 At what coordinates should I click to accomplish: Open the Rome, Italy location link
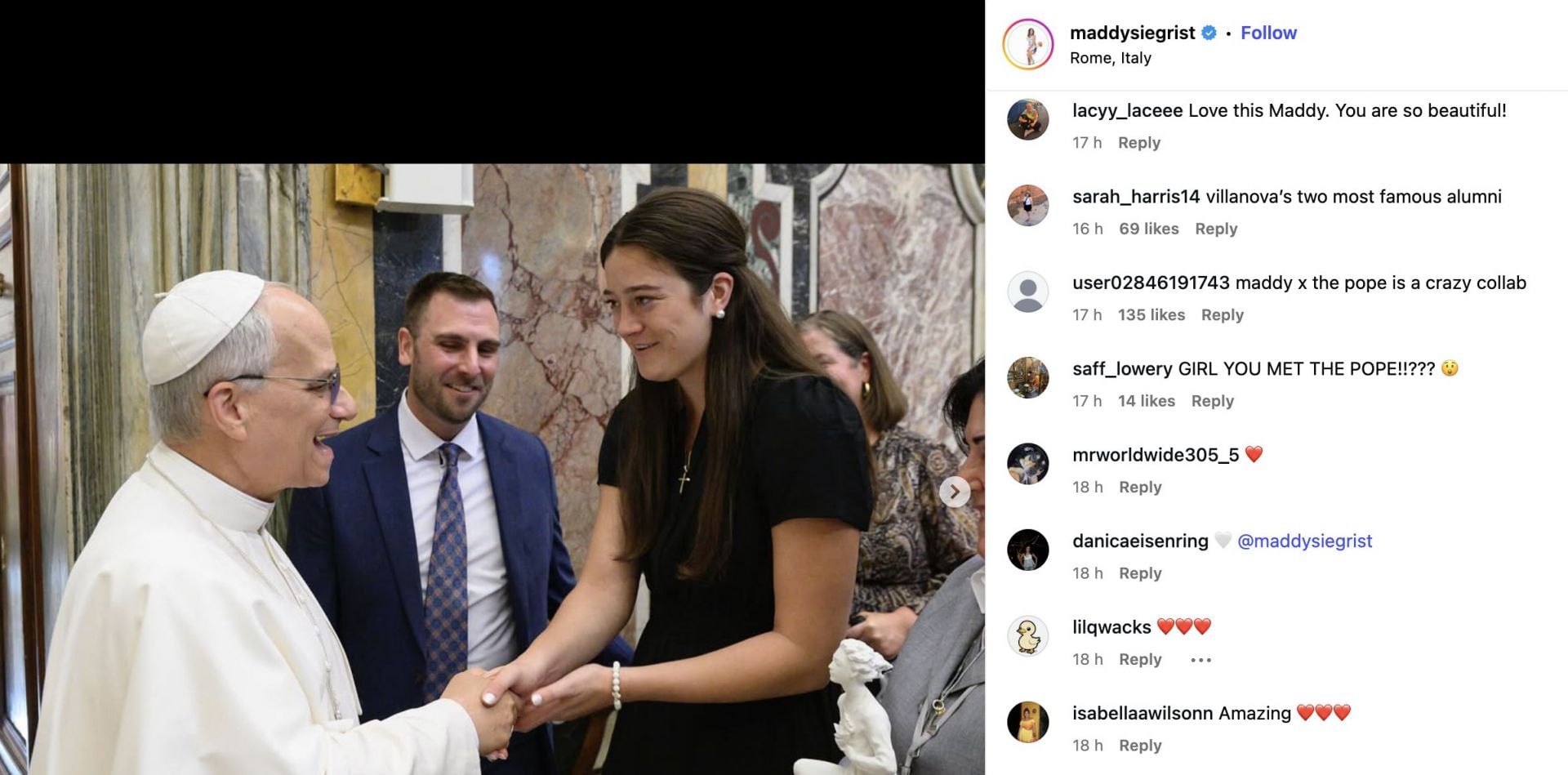coord(1111,58)
